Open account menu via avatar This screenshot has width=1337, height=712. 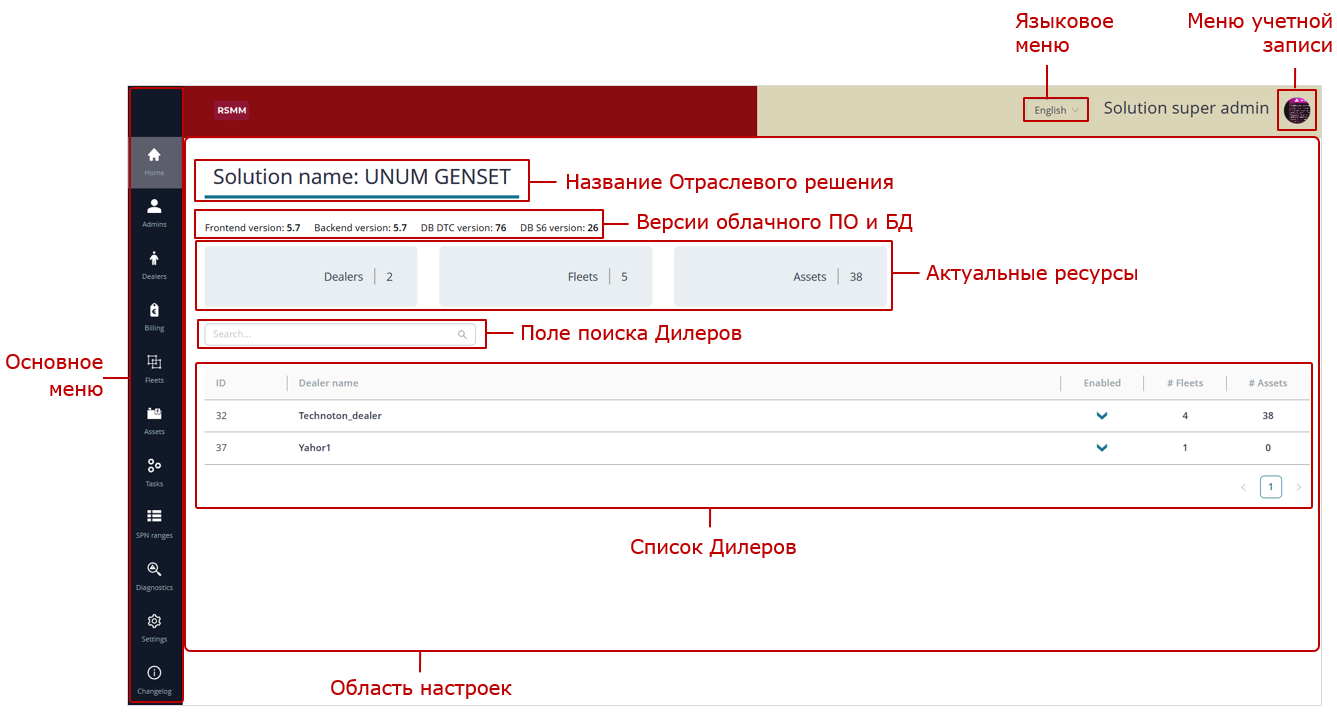pos(1297,110)
